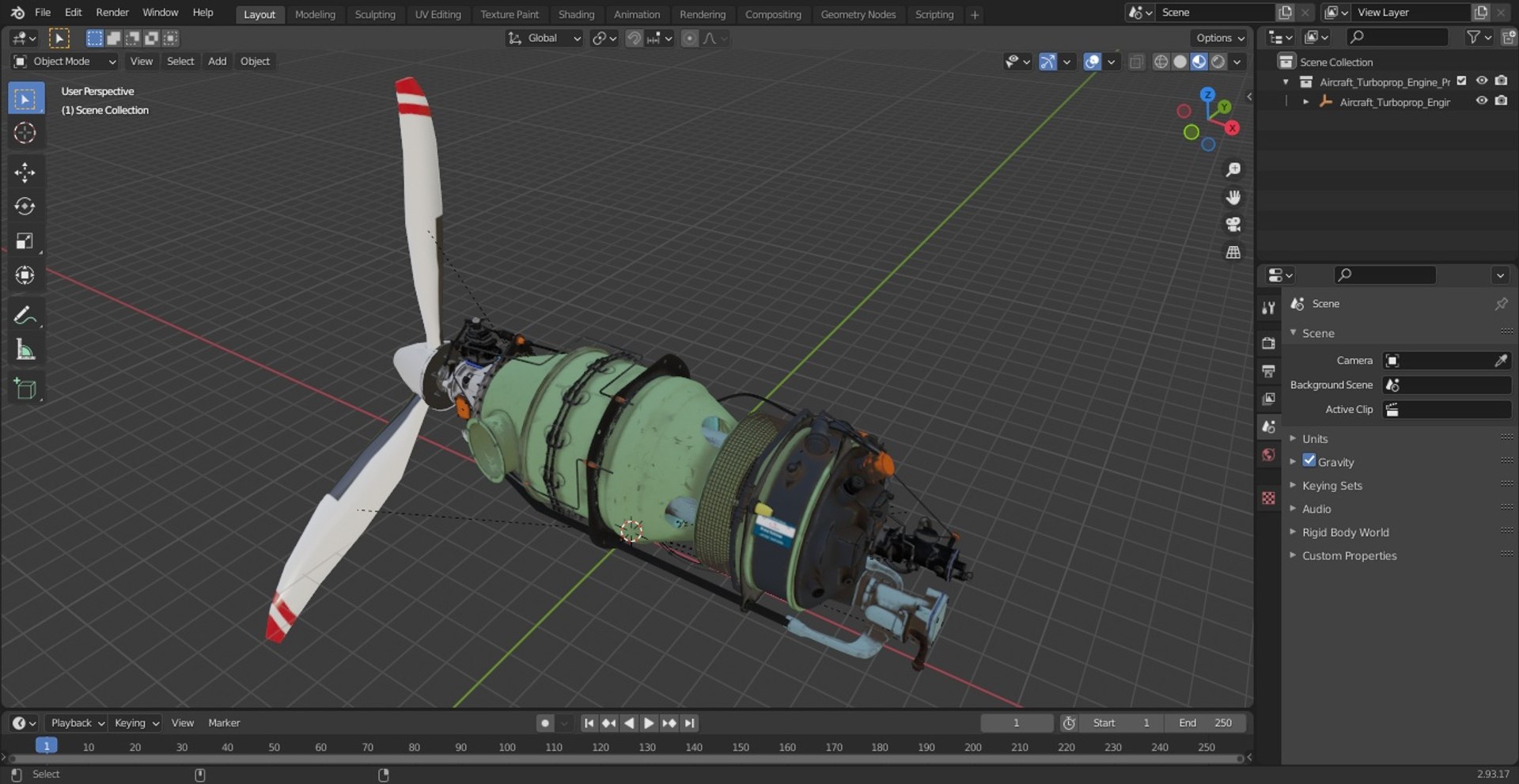Image resolution: width=1519 pixels, height=784 pixels.
Task: Expand the Aircraft_Turboprop_Engir object tree
Action: click(1305, 101)
